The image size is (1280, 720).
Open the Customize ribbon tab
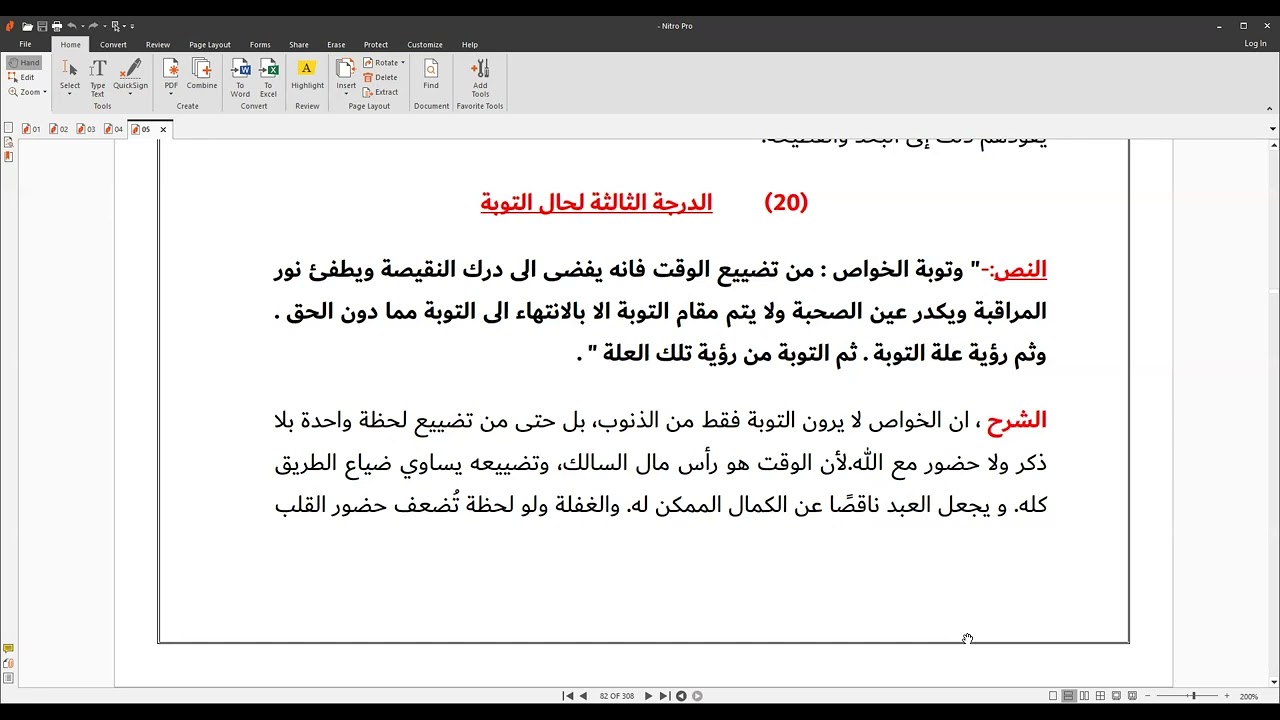click(x=425, y=44)
